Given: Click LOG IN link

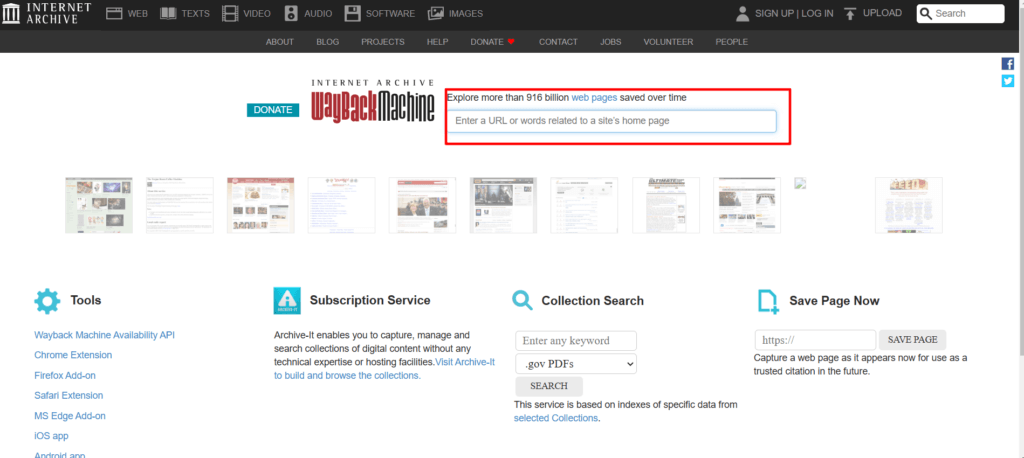Looking at the screenshot, I should 817,13.
